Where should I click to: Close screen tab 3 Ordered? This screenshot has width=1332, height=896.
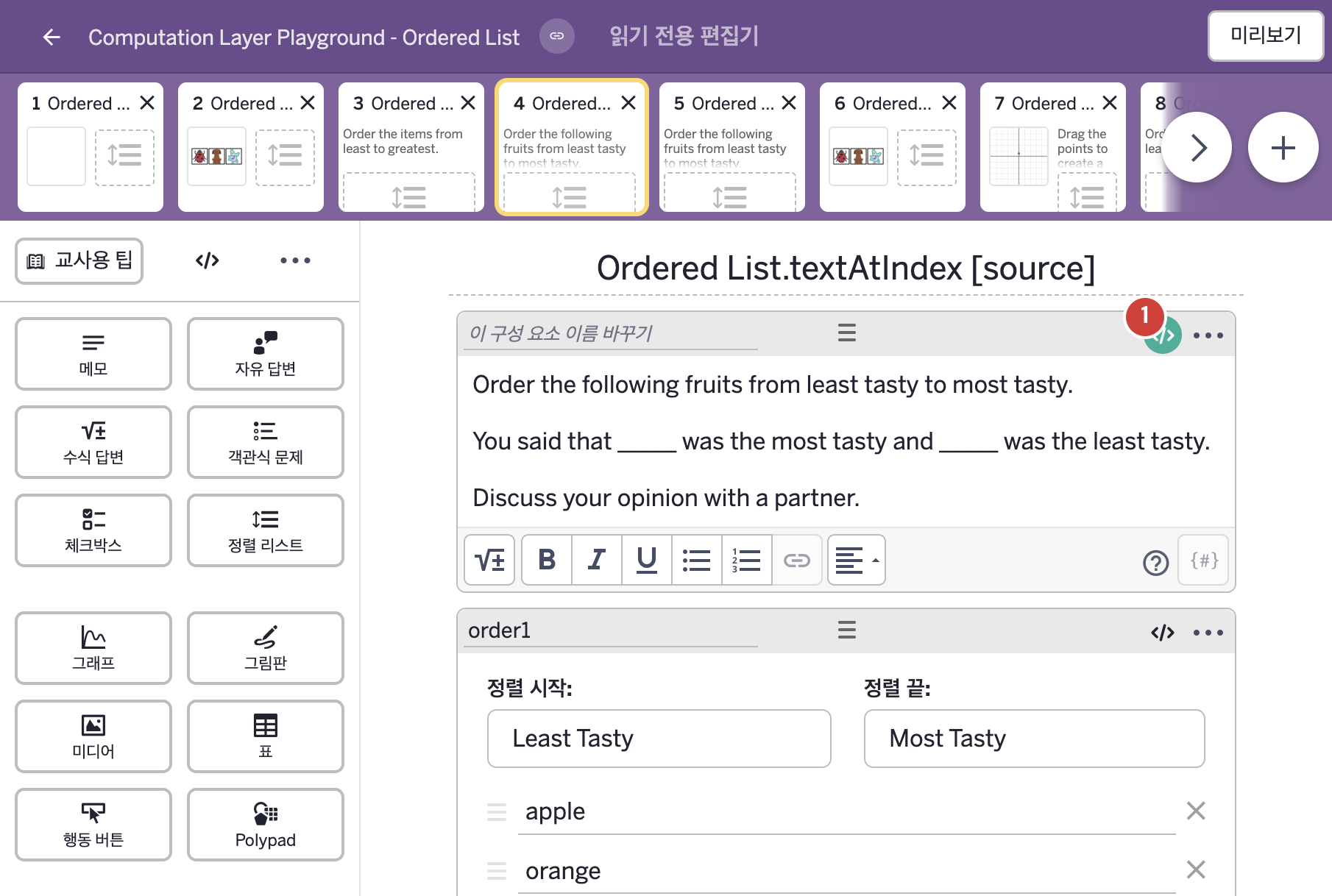click(x=468, y=103)
